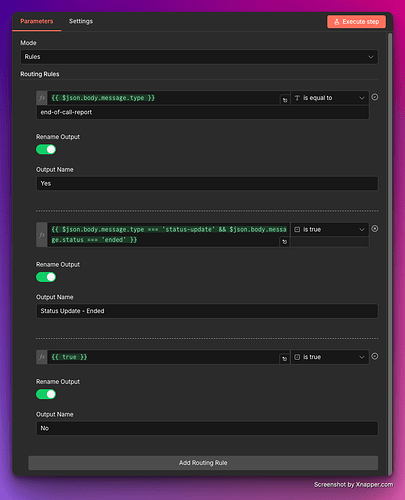The image size is (405, 500).
Task: Toggle Rename Output for the No rule
Action: pos(46,394)
